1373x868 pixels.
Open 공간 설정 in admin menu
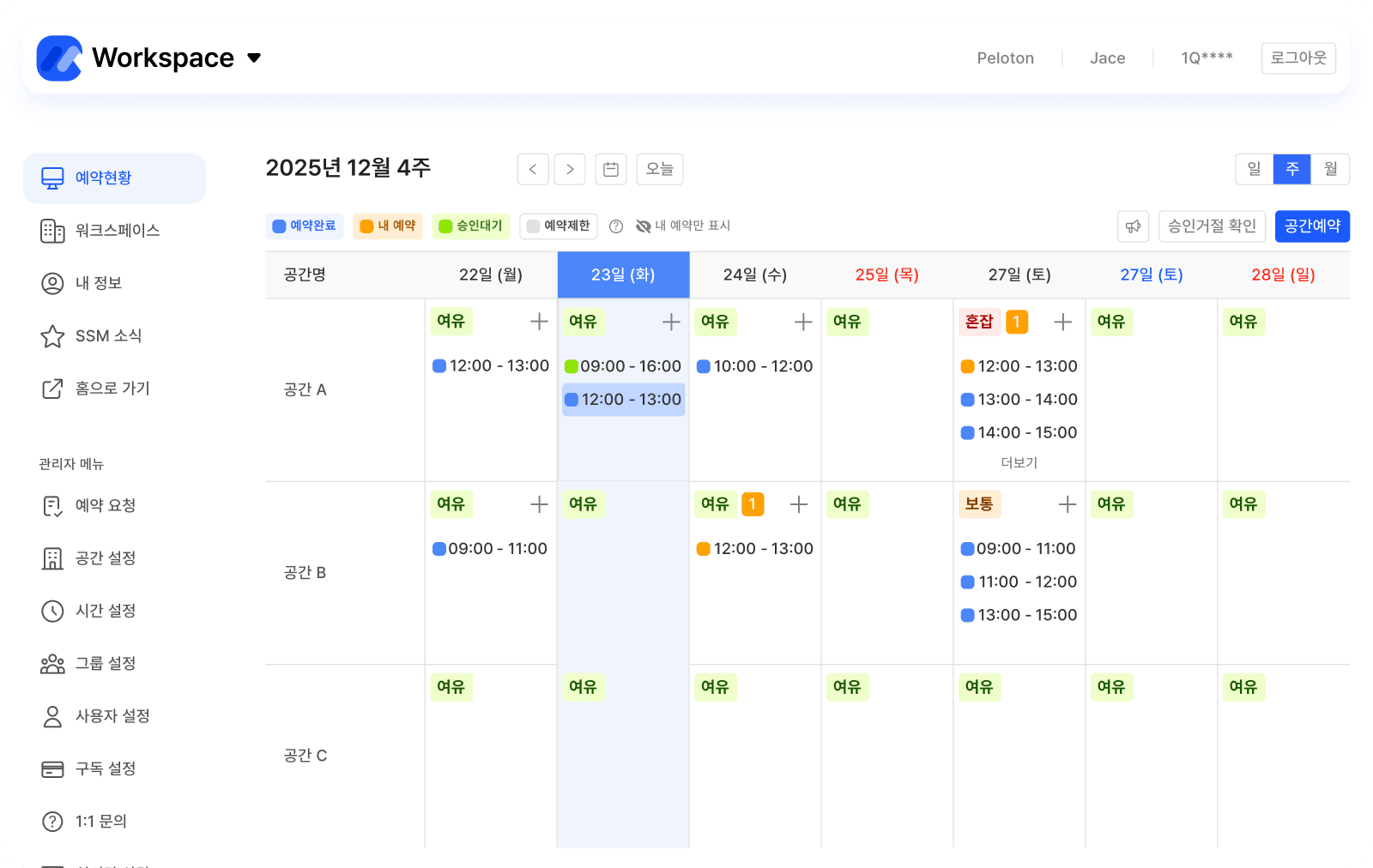click(105, 558)
